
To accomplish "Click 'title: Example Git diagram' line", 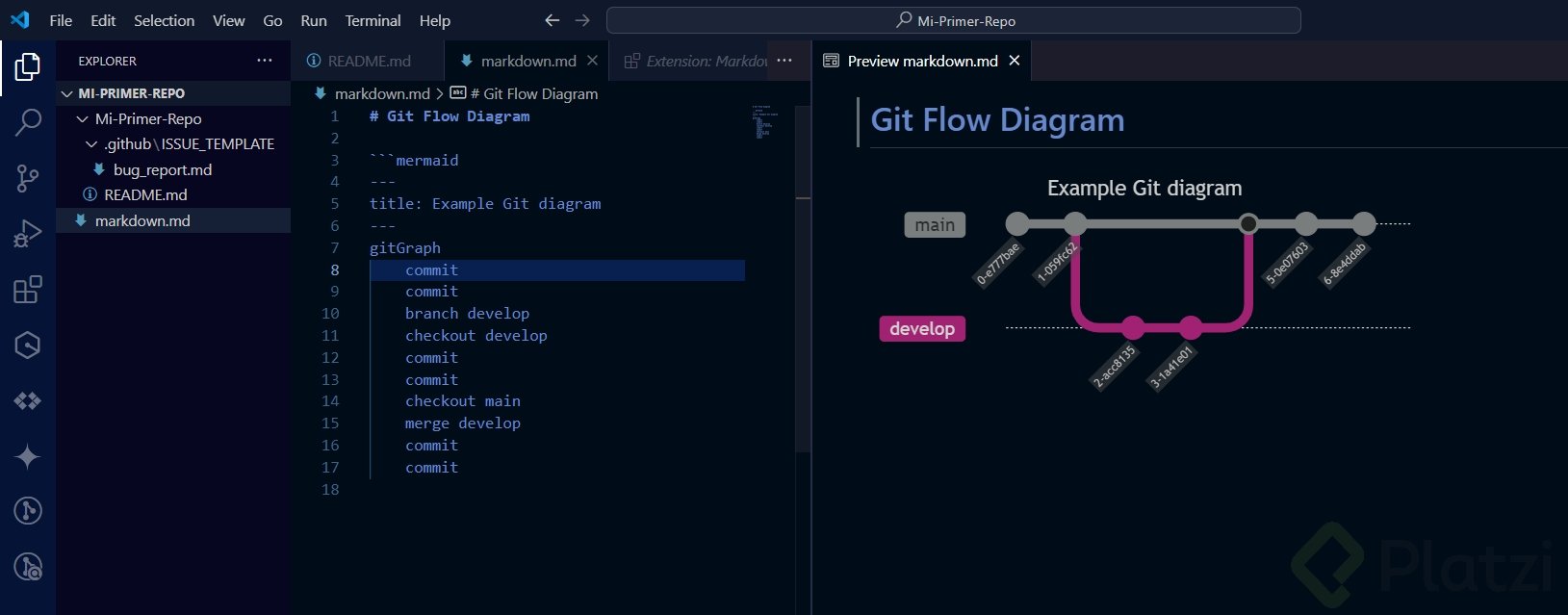I will (x=485, y=204).
